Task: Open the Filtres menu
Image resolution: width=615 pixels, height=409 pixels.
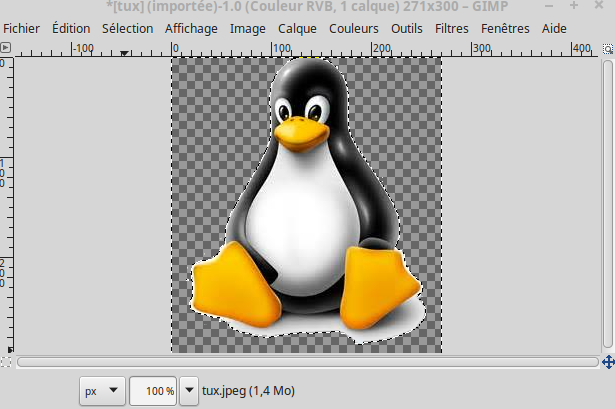Action: (x=451, y=29)
